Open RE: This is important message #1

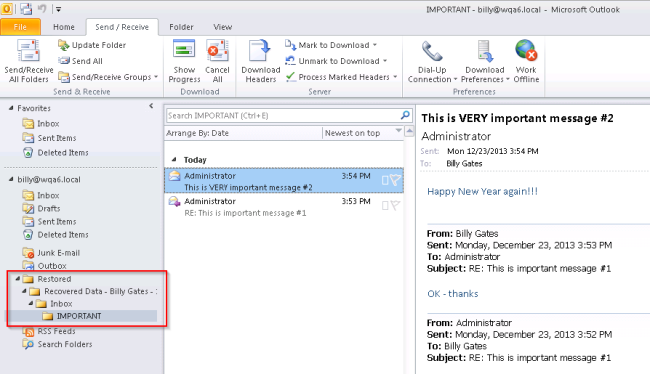click(284, 206)
